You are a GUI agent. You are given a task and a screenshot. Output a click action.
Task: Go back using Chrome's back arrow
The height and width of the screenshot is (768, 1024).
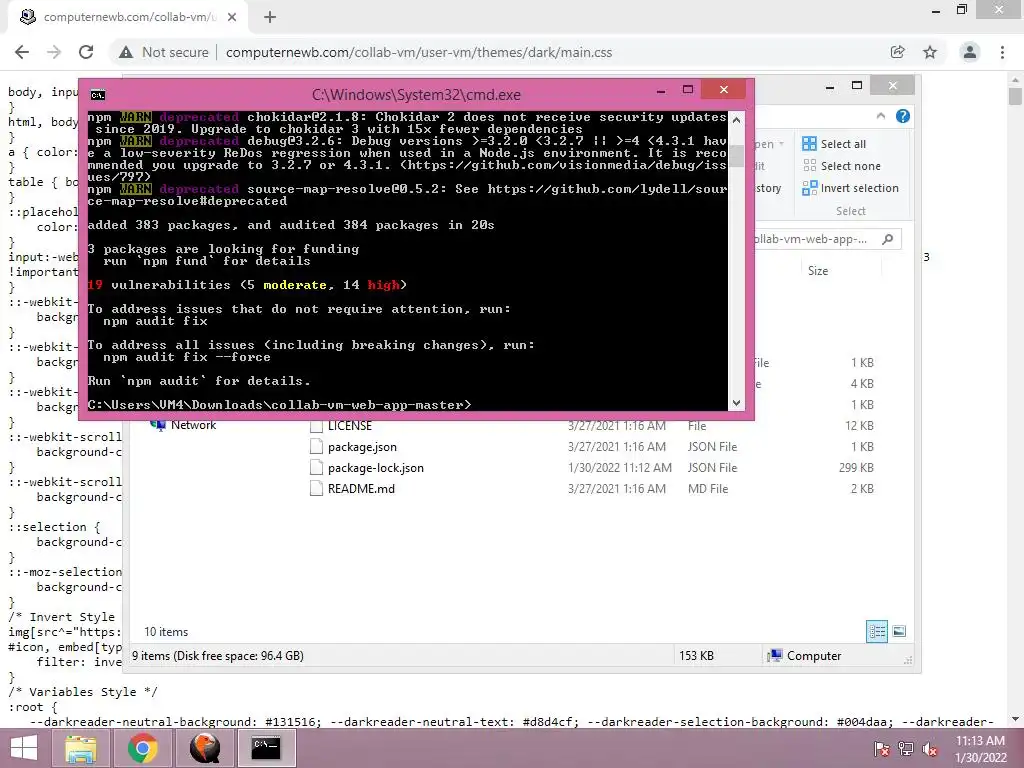[x=22, y=52]
